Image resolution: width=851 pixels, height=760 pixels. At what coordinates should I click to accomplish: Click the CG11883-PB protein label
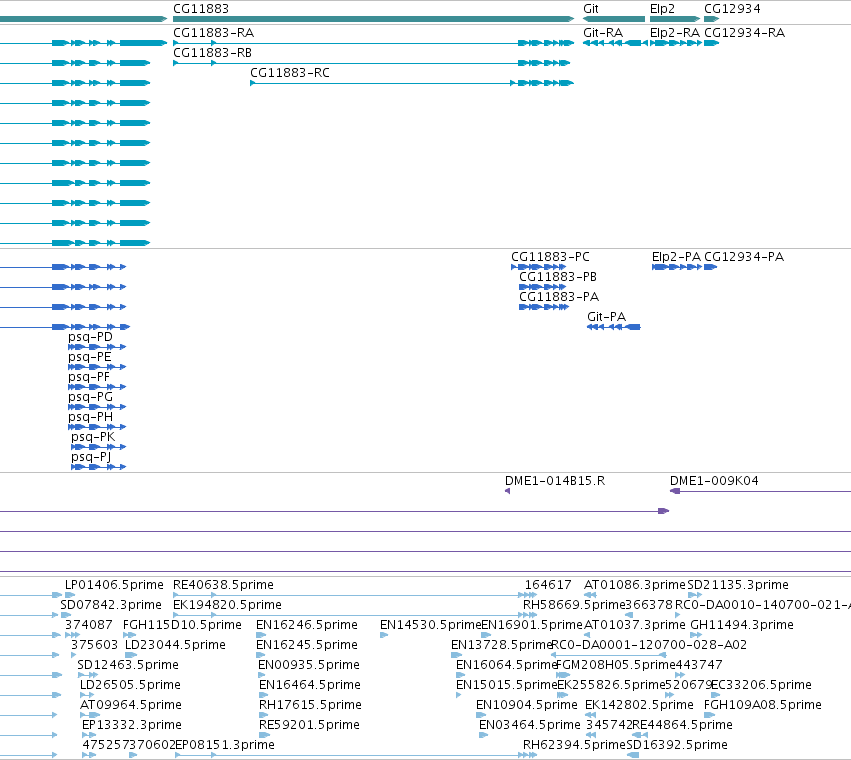pyautogui.click(x=558, y=277)
